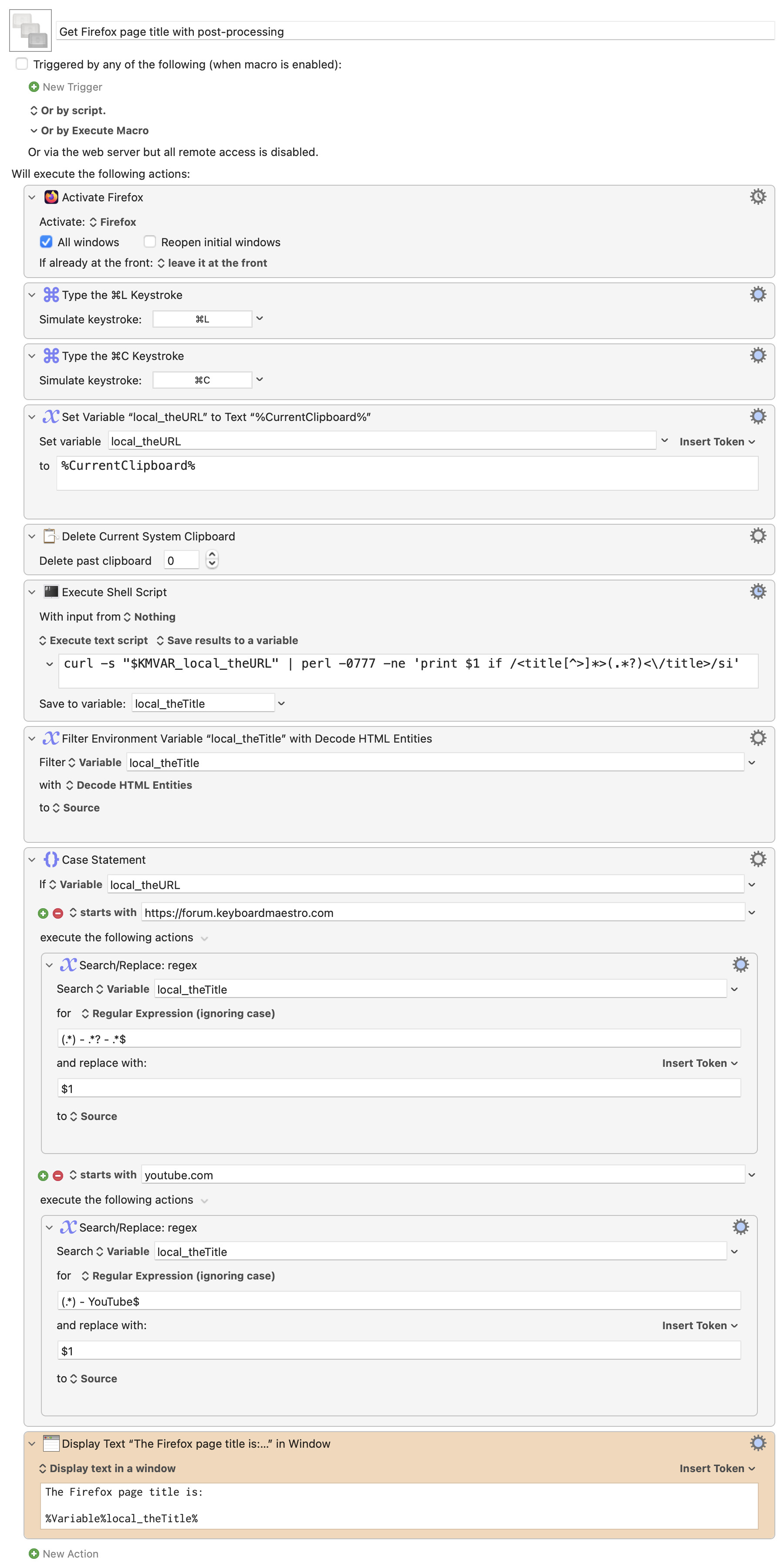Click the macro icon thumbnail at top
This screenshot has width=784, height=1568.
pyautogui.click(x=30, y=31)
